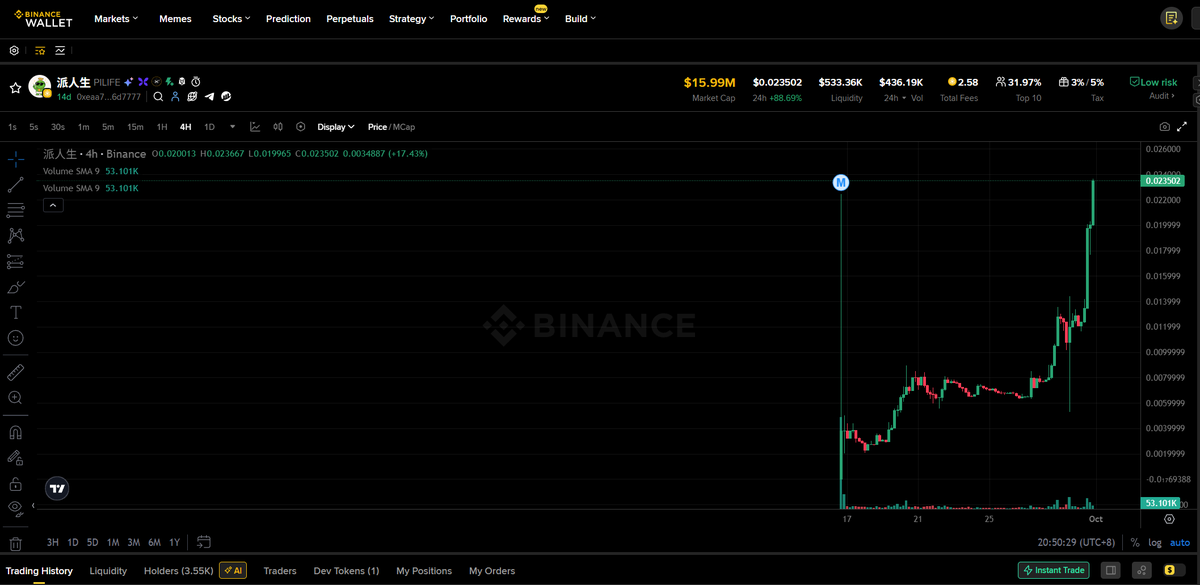The image size is (1200, 585).
Task: Open the forecasting and measurement tools
Action: [x=15, y=262]
